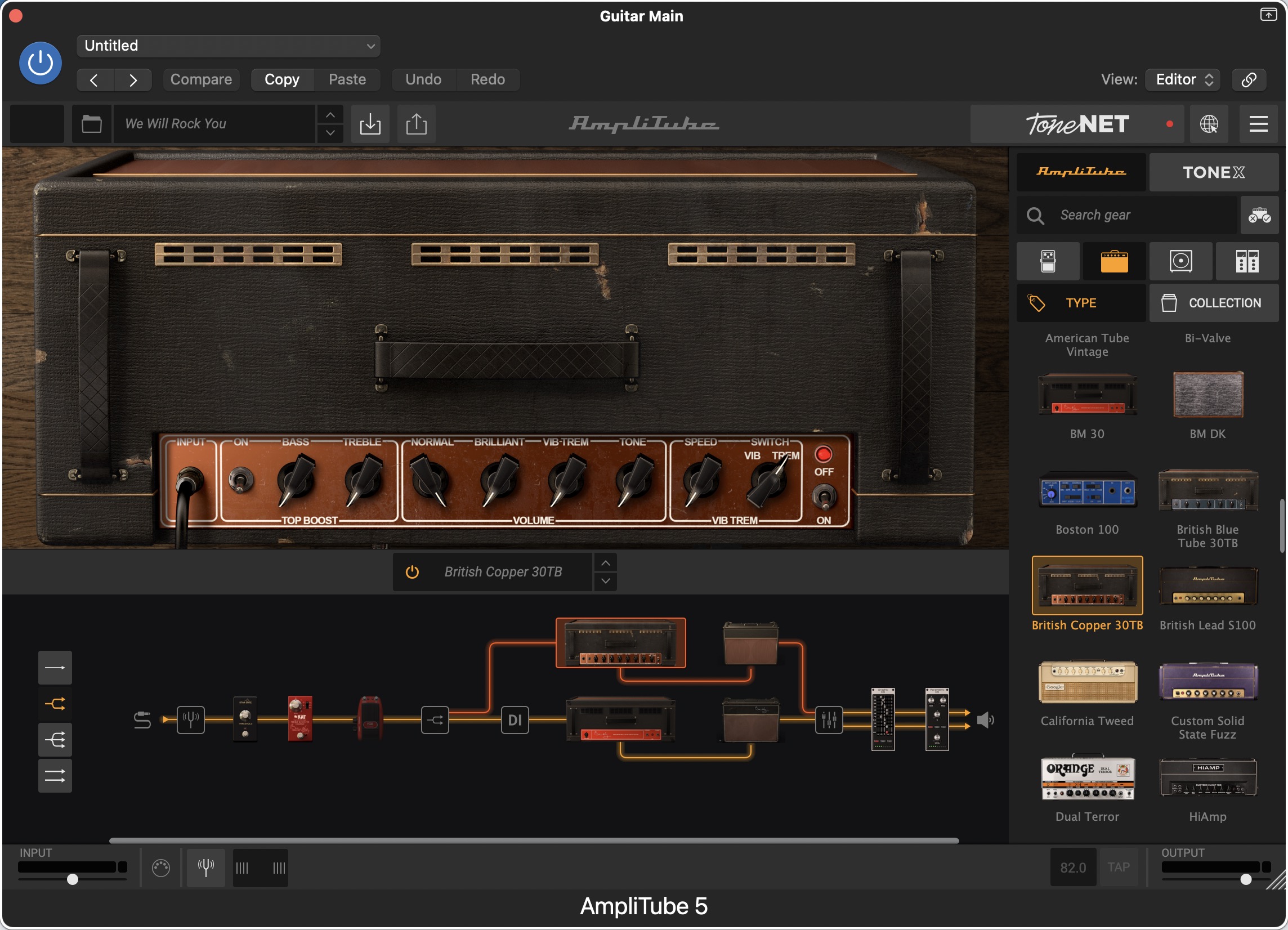The width and height of the screenshot is (1288, 930).
Task: Open the preset browser folder icon
Action: [91, 124]
